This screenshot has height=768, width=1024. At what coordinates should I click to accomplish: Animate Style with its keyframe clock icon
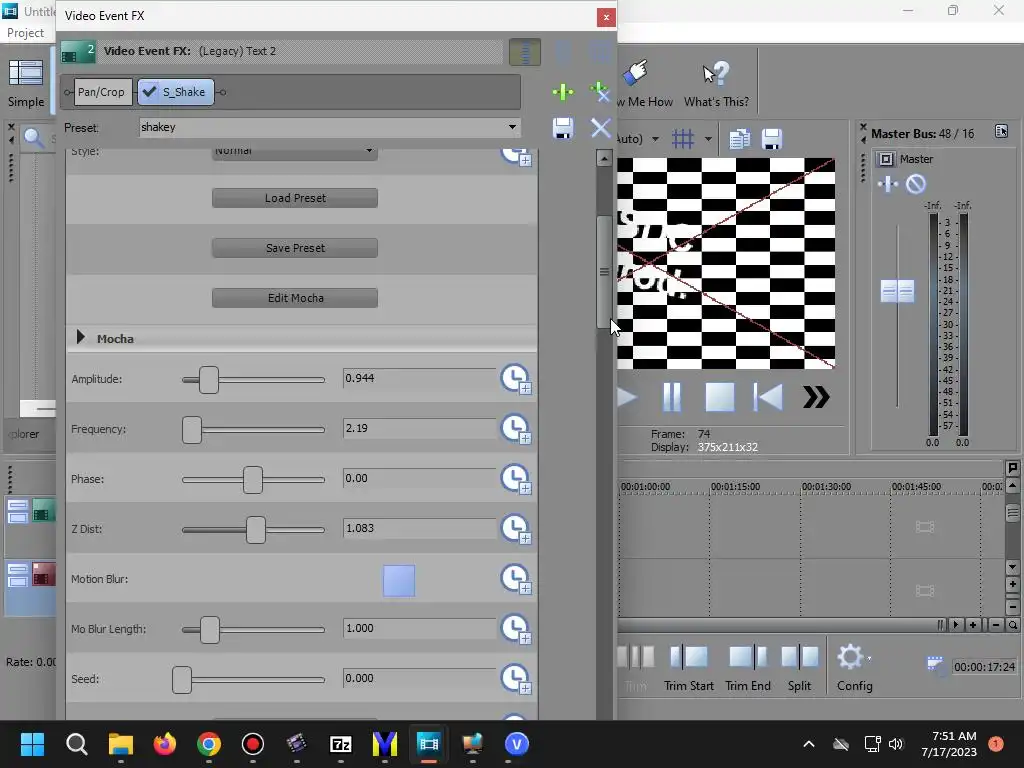point(516,157)
